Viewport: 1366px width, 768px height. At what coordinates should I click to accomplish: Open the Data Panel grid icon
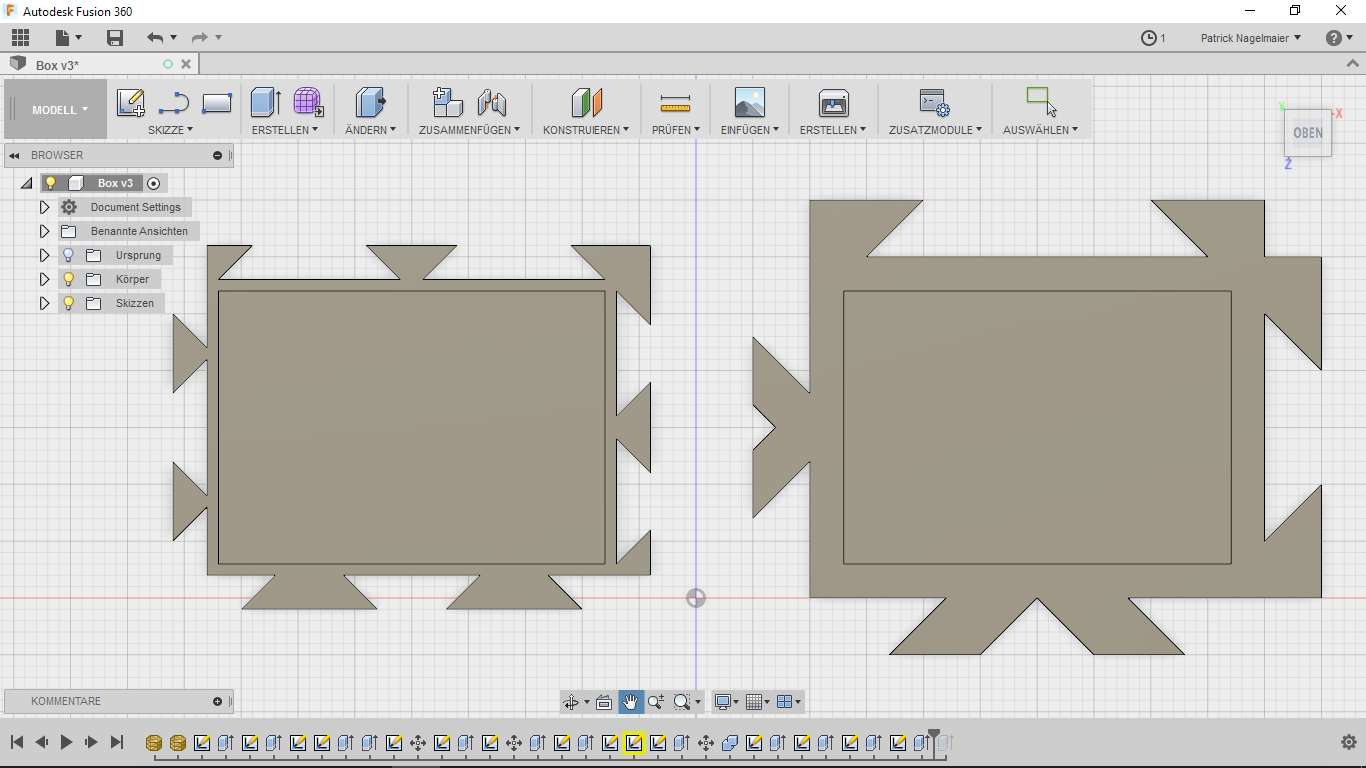click(x=20, y=36)
